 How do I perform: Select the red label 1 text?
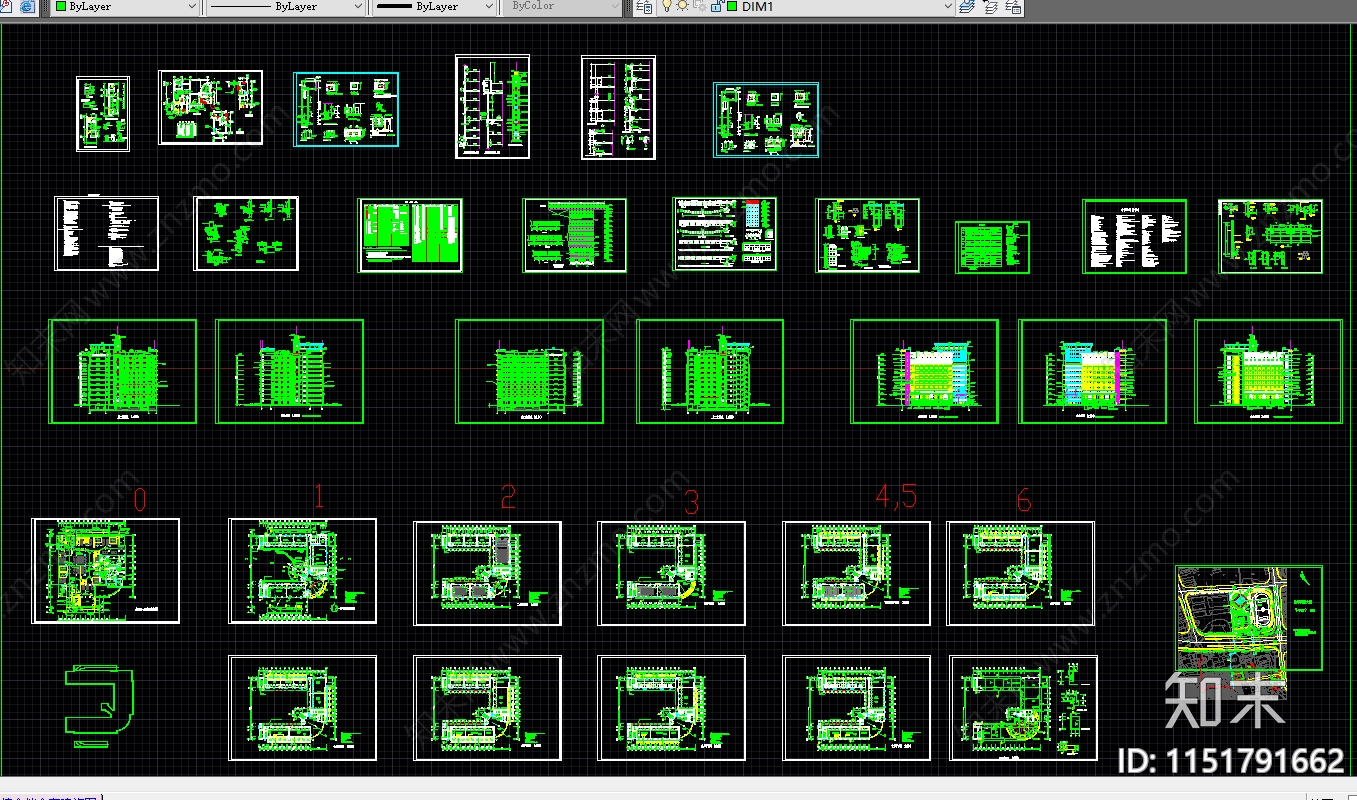[x=319, y=496]
